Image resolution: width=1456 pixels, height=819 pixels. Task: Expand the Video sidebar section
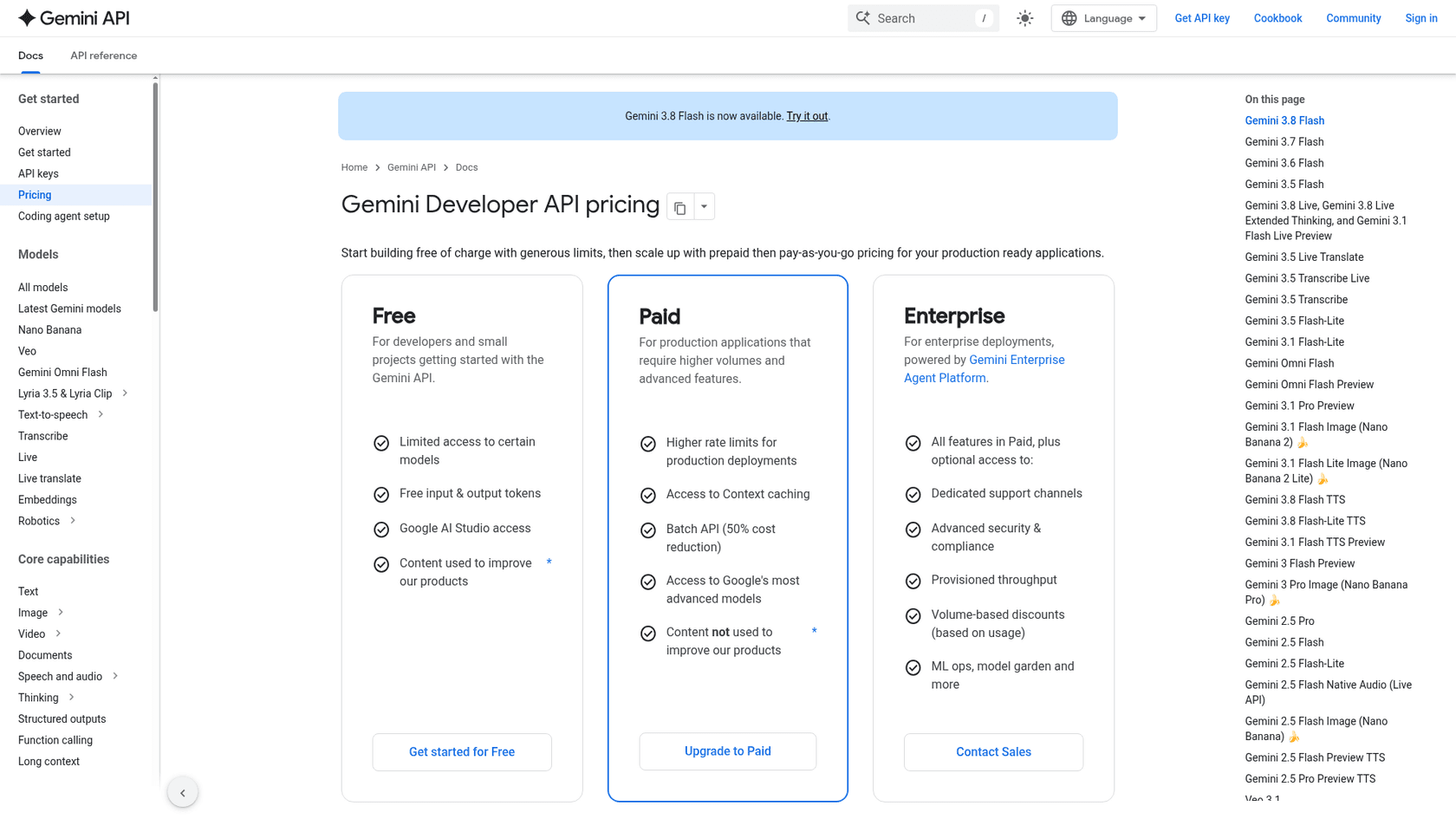[58, 634]
